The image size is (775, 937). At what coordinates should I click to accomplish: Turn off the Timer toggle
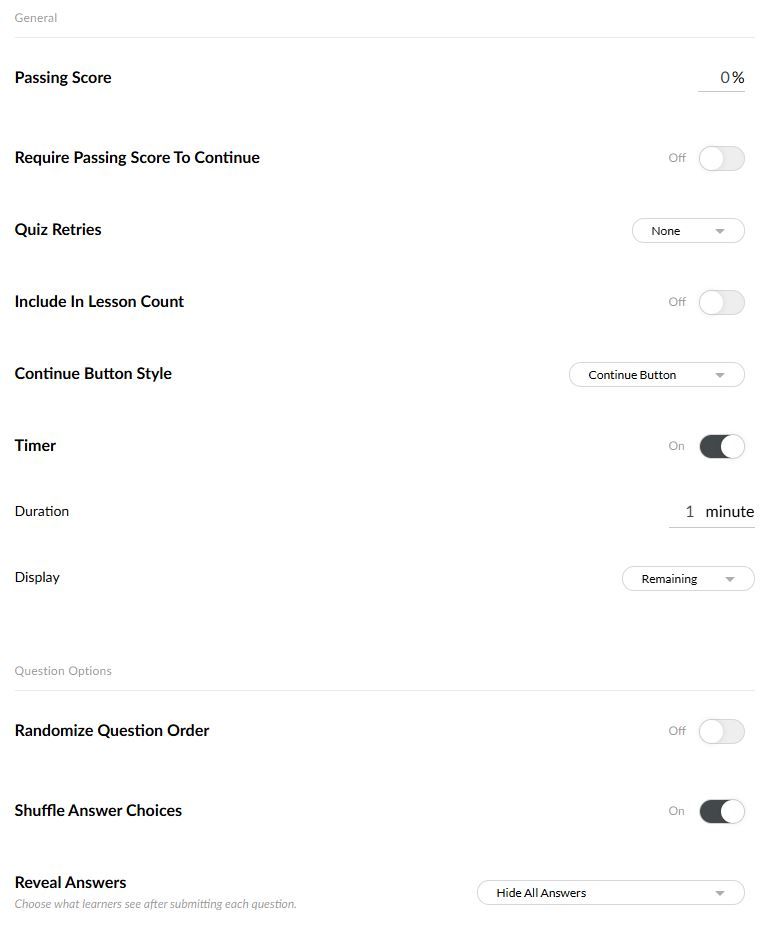pos(721,446)
